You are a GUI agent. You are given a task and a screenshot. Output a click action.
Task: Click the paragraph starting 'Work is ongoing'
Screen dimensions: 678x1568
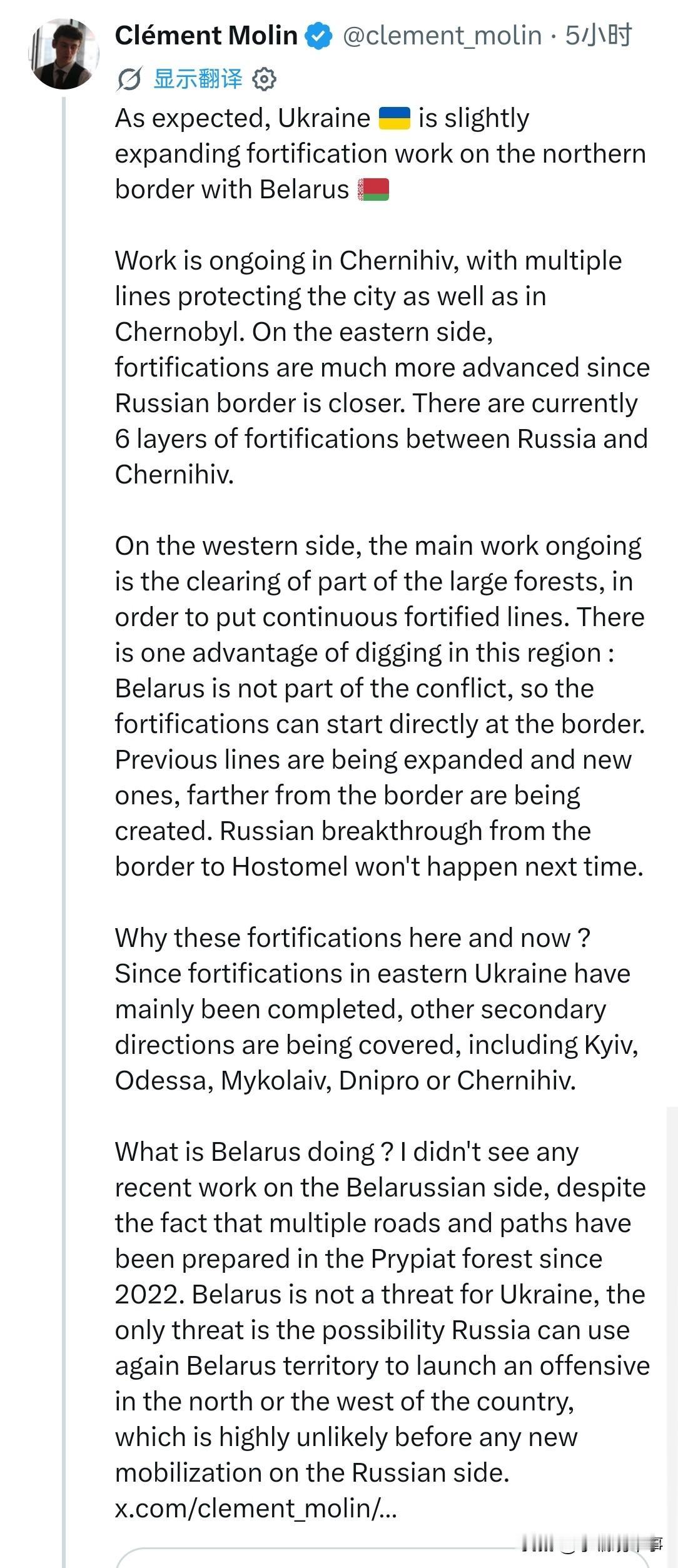[383, 368]
